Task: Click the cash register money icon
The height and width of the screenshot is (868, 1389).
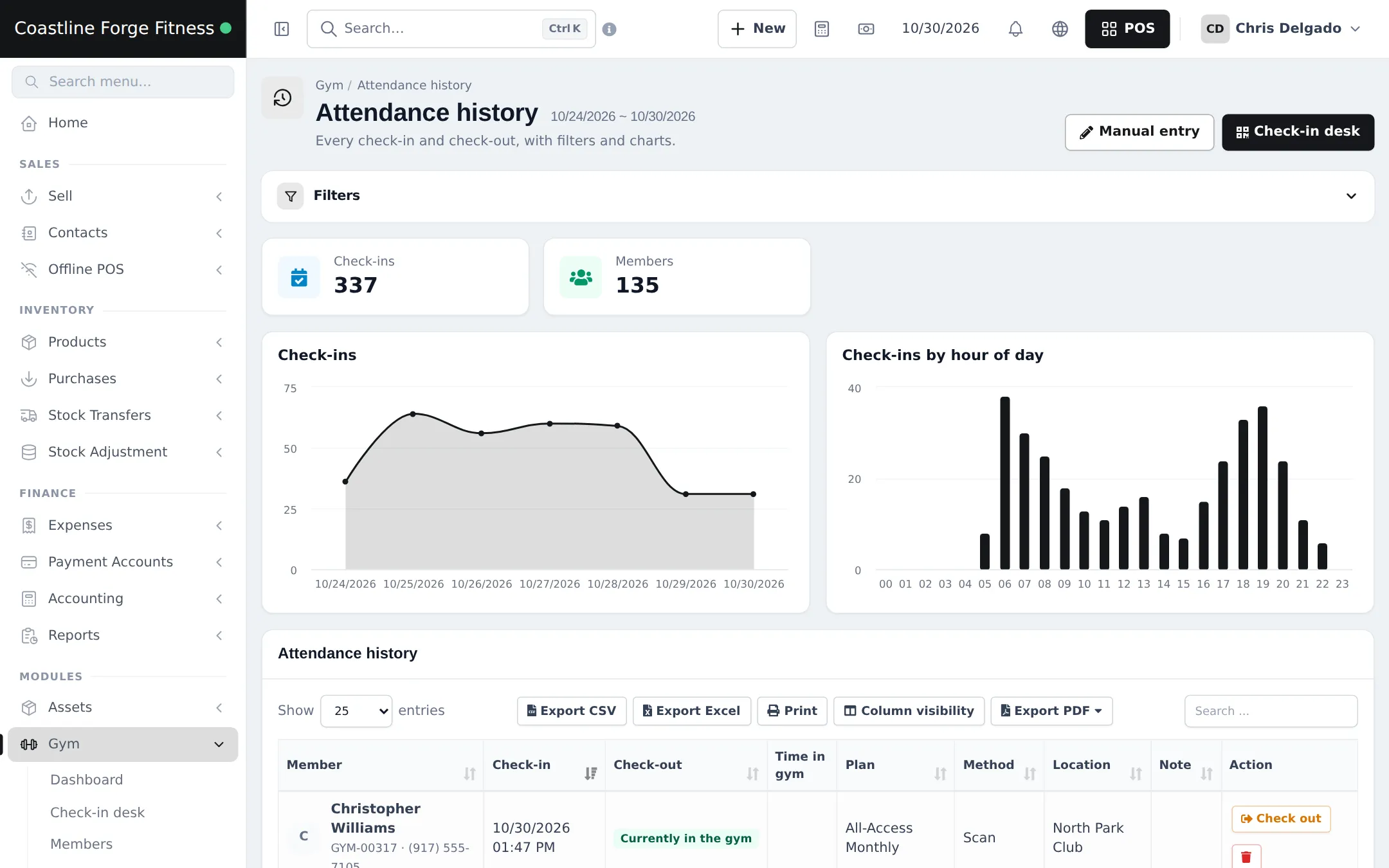Action: coord(866,29)
